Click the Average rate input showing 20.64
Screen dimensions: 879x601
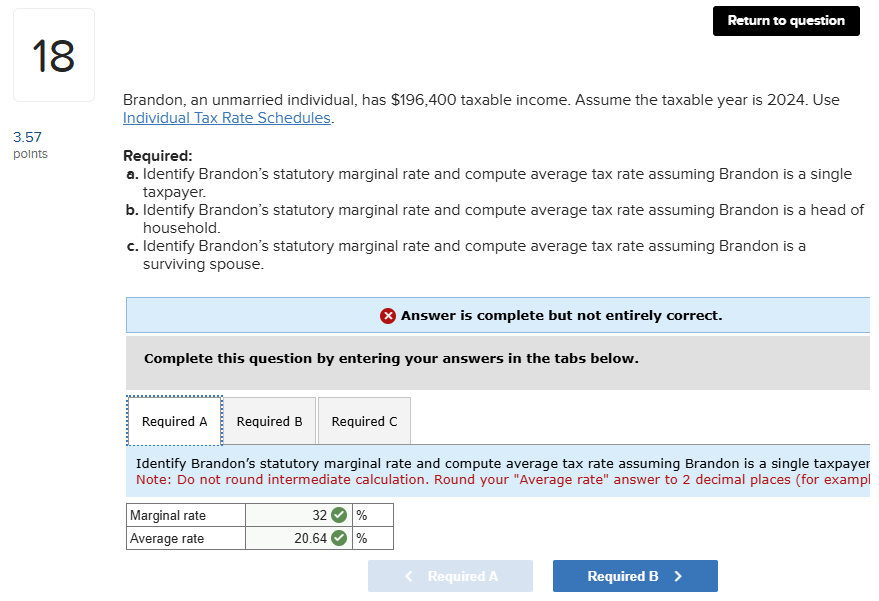pos(298,538)
